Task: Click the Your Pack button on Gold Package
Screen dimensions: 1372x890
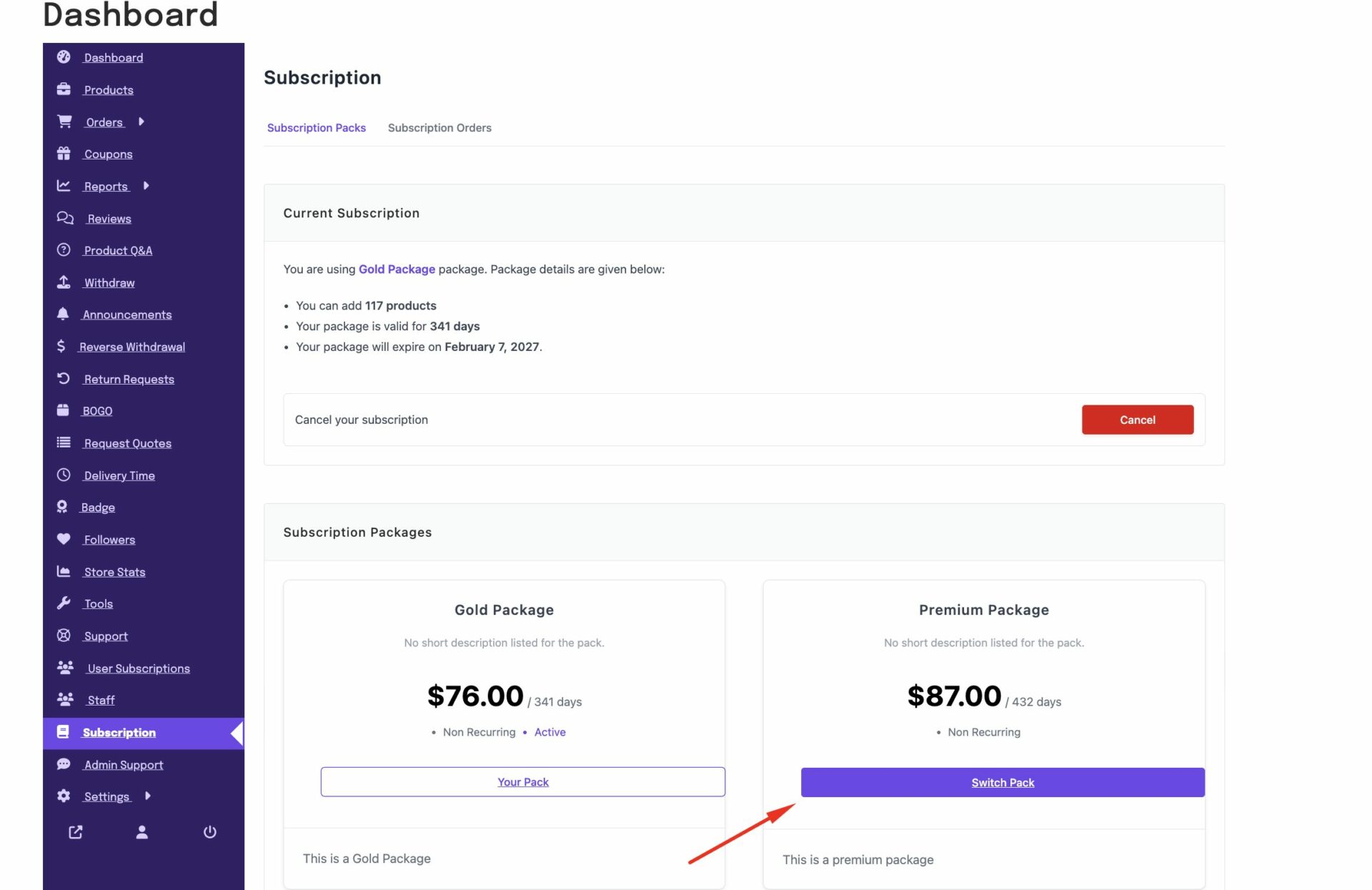Action: tap(522, 782)
